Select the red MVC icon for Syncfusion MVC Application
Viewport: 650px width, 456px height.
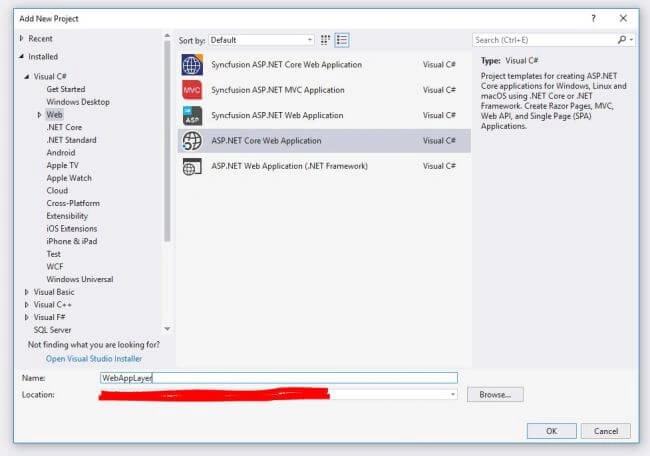click(x=192, y=90)
